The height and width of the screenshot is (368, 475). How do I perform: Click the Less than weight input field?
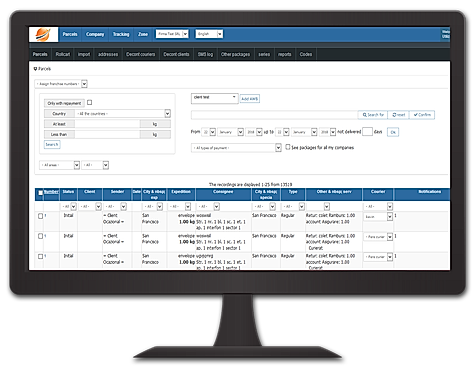click(107, 134)
